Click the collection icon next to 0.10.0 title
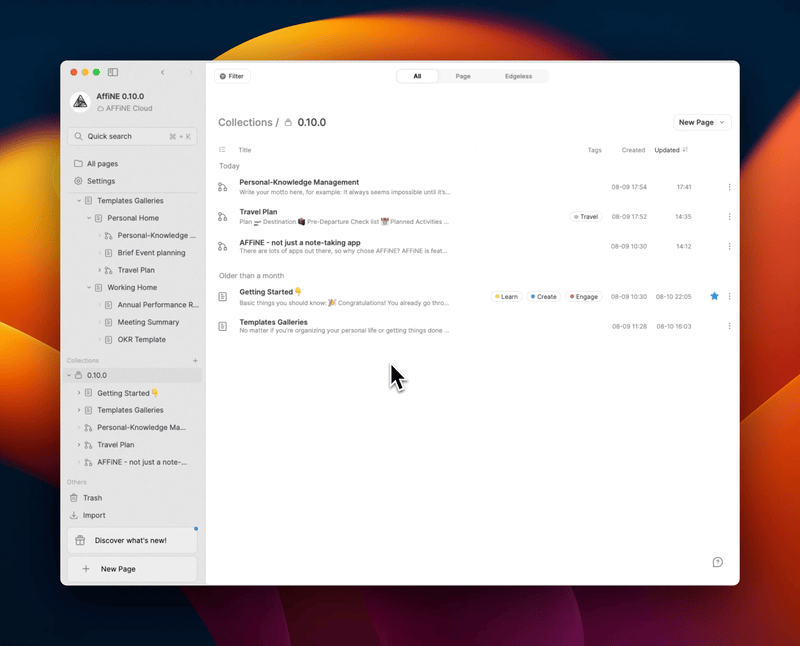The image size is (800, 646). click(288, 122)
